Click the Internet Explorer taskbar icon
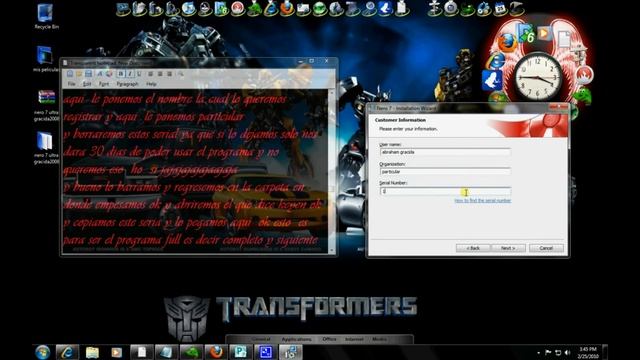The height and width of the screenshot is (360, 640). (x=67, y=352)
